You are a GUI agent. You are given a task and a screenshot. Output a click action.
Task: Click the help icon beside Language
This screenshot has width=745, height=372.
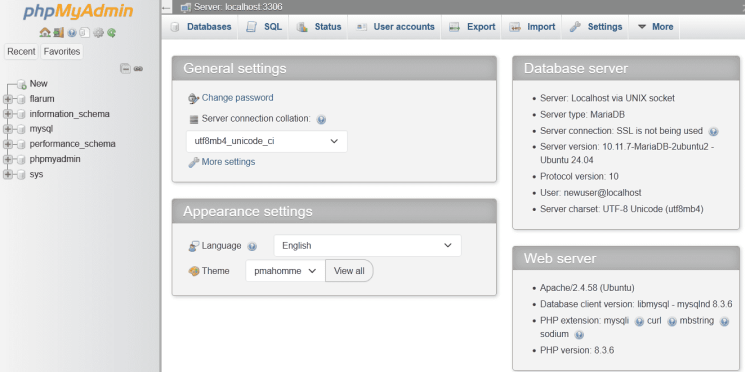pyautogui.click(x=252, y=247)
